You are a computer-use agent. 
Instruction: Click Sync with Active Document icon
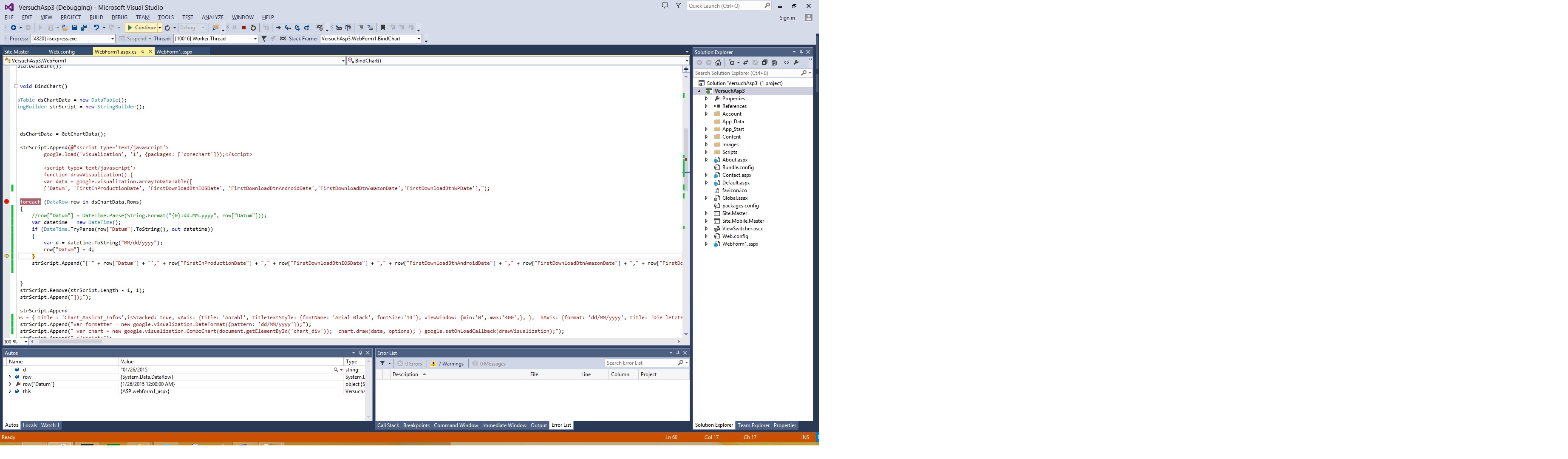point(746,63)
